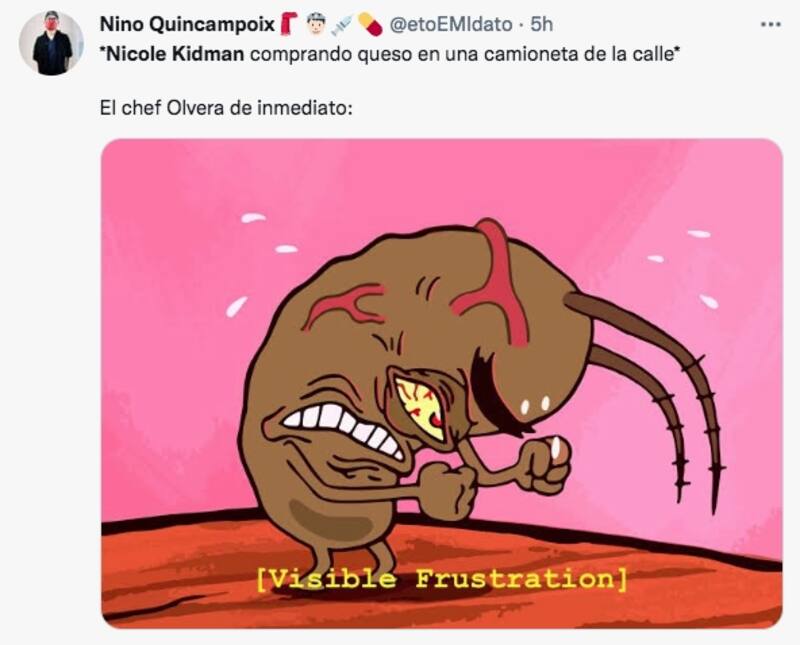Select the bold Nicole Kidman text
The width and height of the screenshot is (800, 645).
tap(174, 54)
